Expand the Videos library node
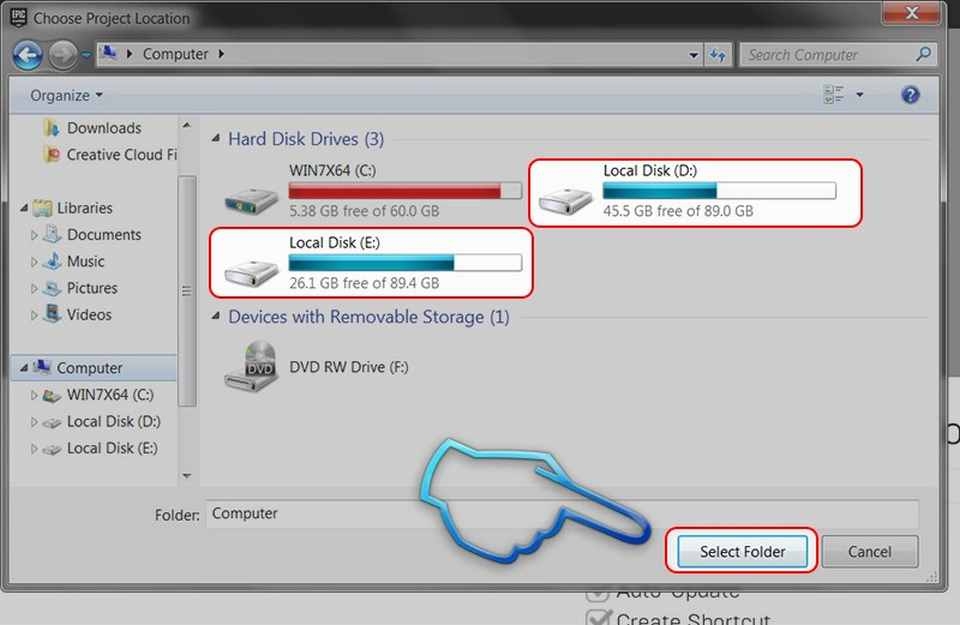 [x=34, y=315]
